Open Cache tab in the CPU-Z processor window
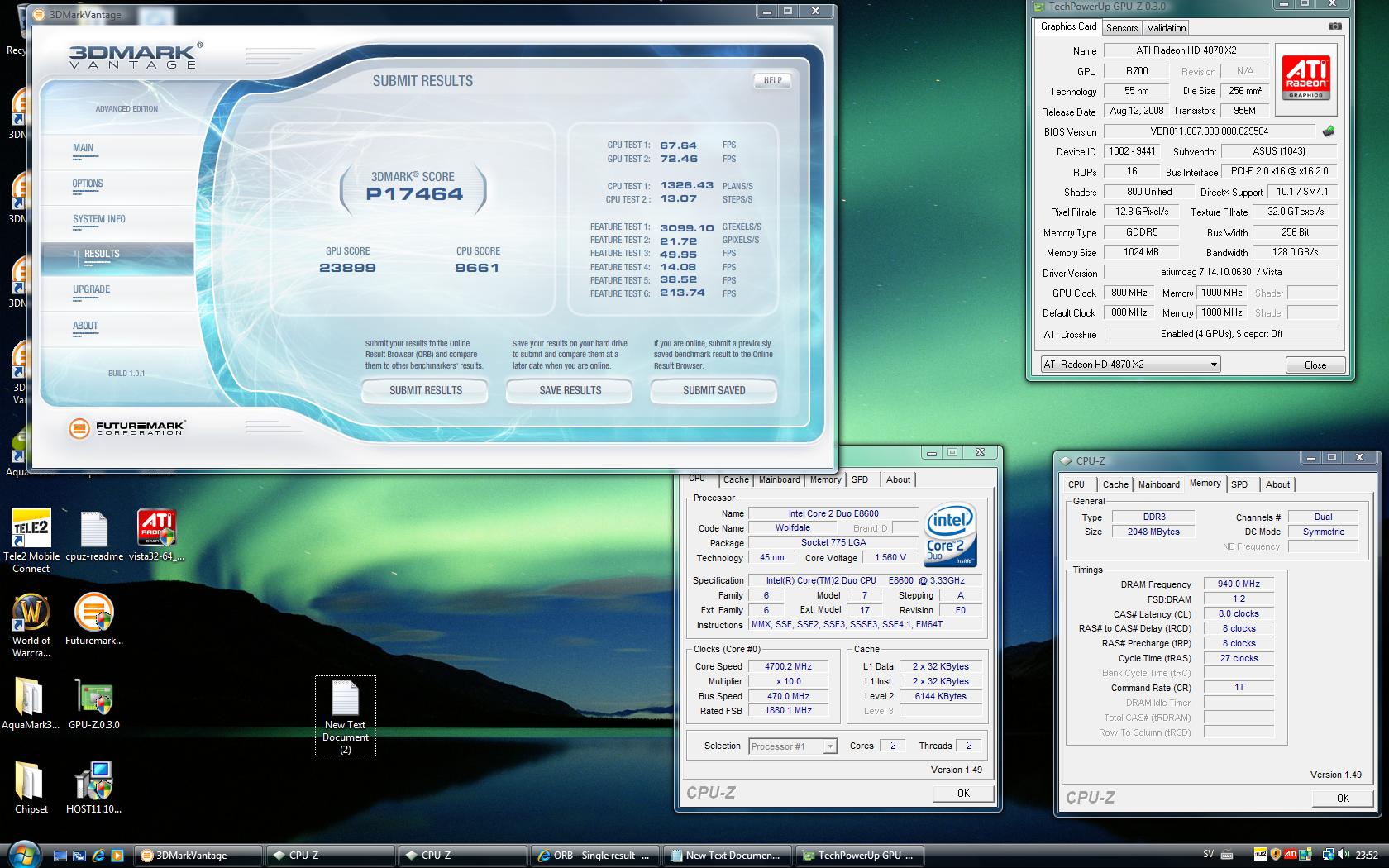Image resolution: width=1389 pixels, height=868 pixels. point(736,479)
